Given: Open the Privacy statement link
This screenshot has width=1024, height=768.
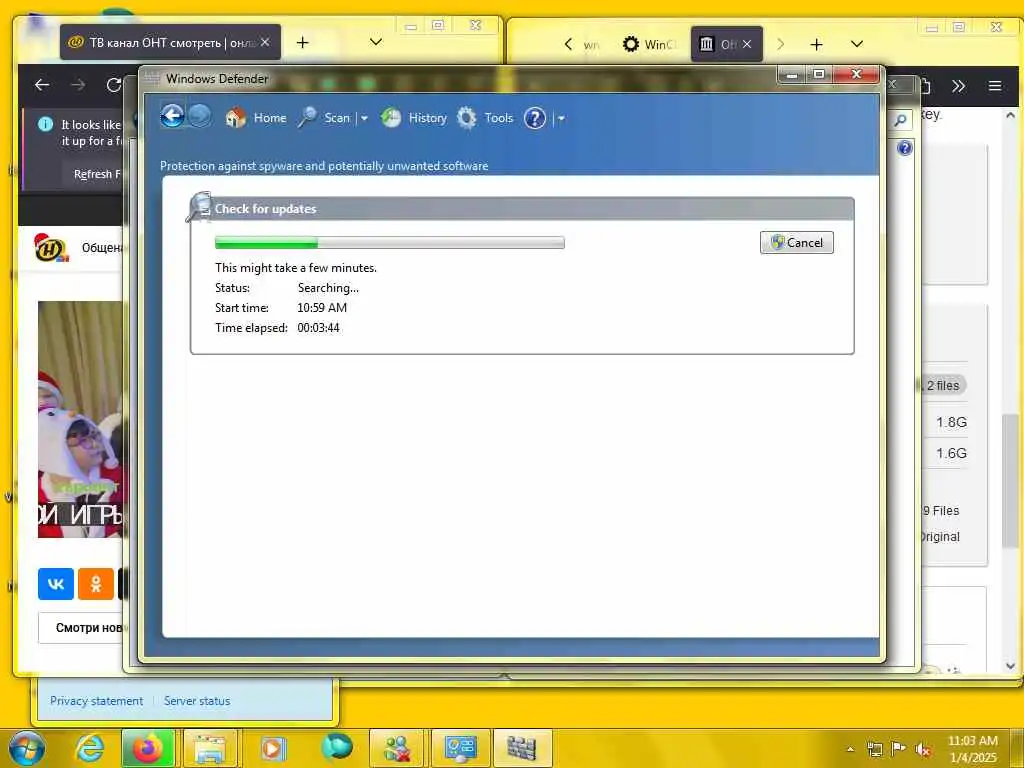Looking at the screenshot, I should [97, 701].
